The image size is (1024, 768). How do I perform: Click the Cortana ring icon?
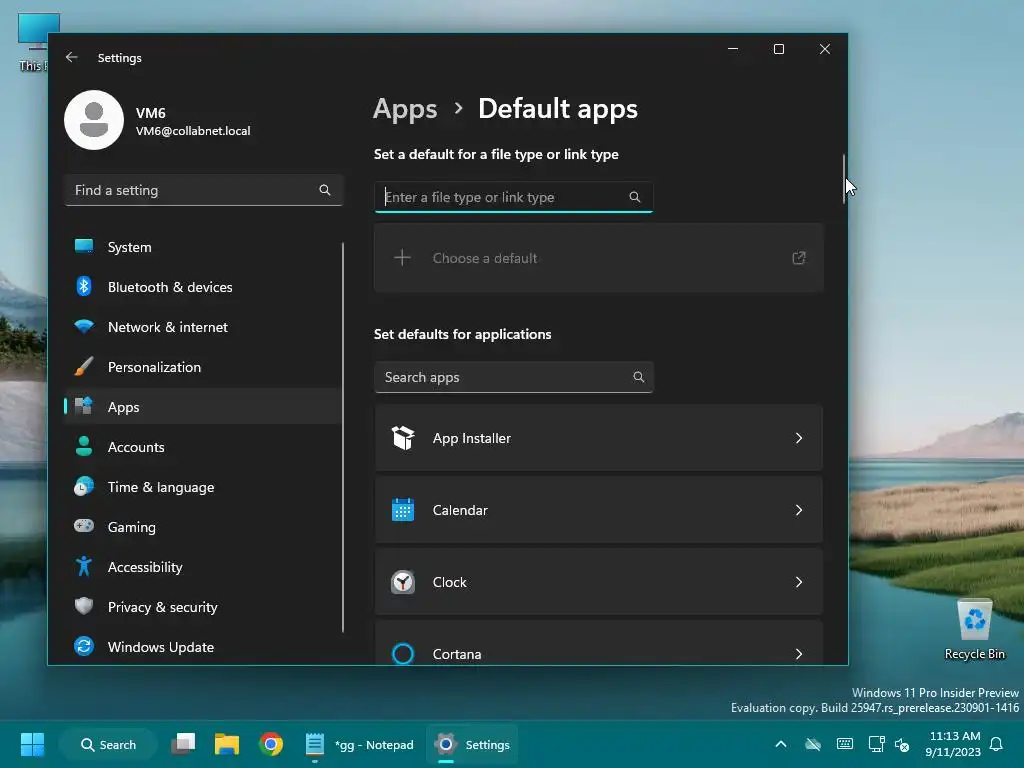point(403,654)
